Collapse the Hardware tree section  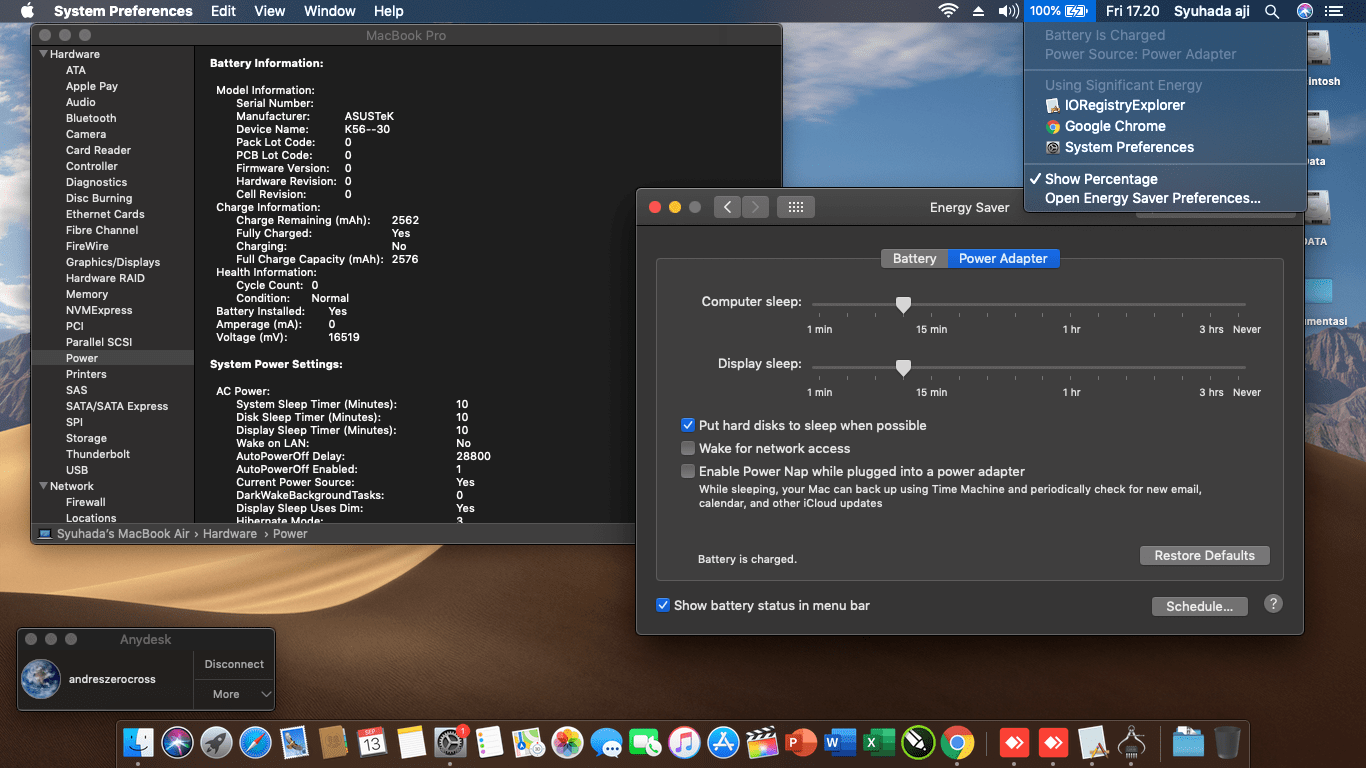(43, 54)
